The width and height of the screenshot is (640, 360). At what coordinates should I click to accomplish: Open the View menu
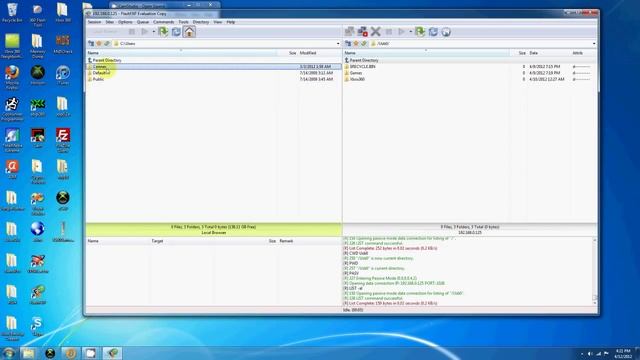tap(218, 22)
